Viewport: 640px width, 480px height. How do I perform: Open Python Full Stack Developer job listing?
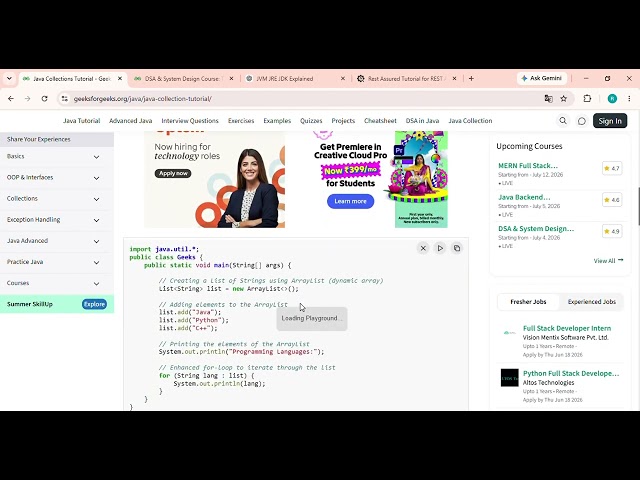[571, 373]
